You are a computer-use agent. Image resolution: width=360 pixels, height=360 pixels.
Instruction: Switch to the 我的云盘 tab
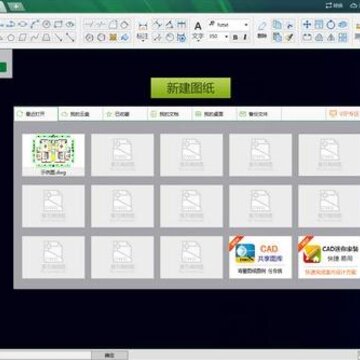pyautogui.click(x=80, y=114)
